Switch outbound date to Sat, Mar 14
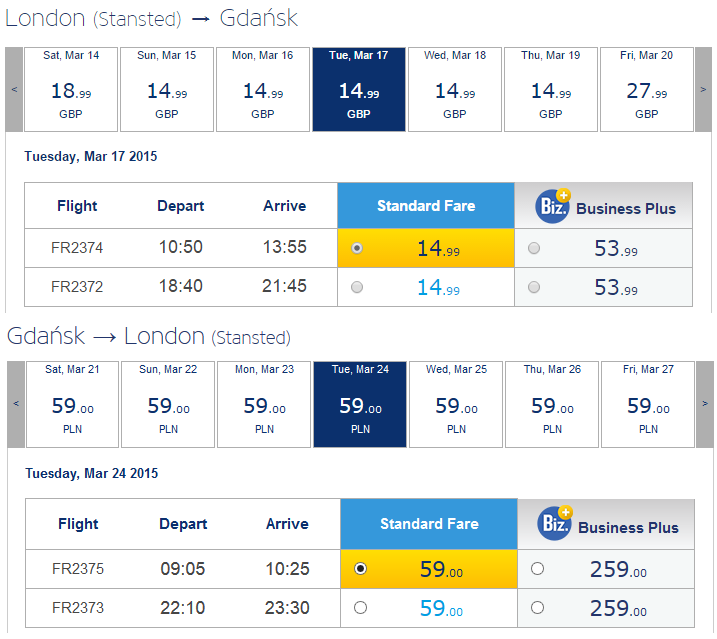 [x=71, y=90]
